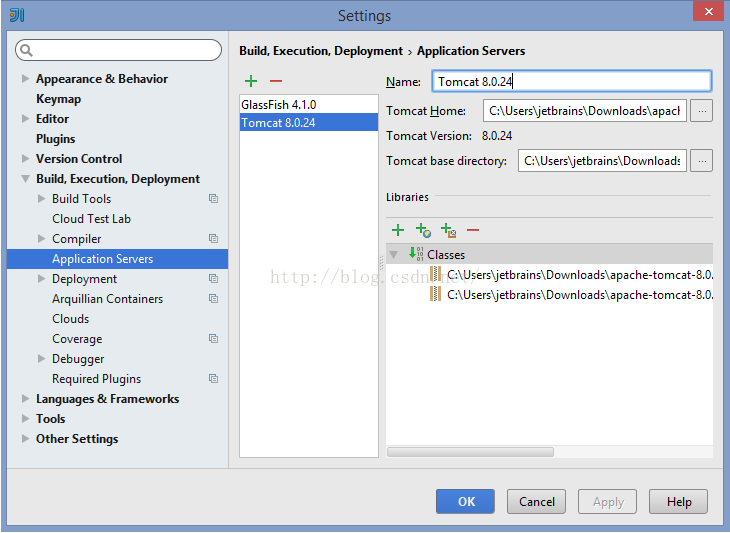This screenshot has width=730, height=533.
Task: Focus the settings search field
Action: click(119, 50)
